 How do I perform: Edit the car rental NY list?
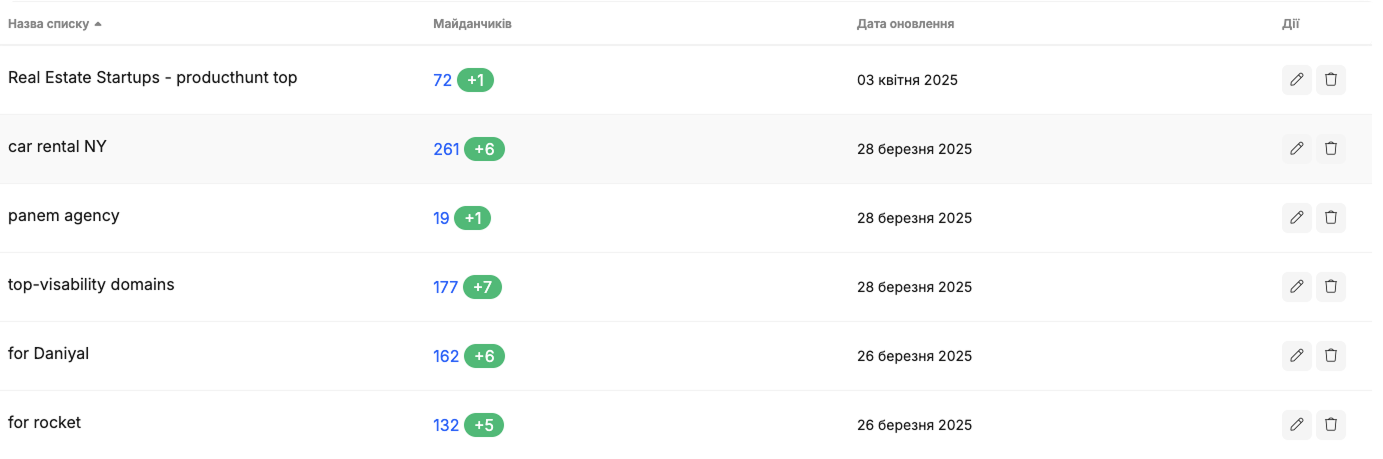1296,149
